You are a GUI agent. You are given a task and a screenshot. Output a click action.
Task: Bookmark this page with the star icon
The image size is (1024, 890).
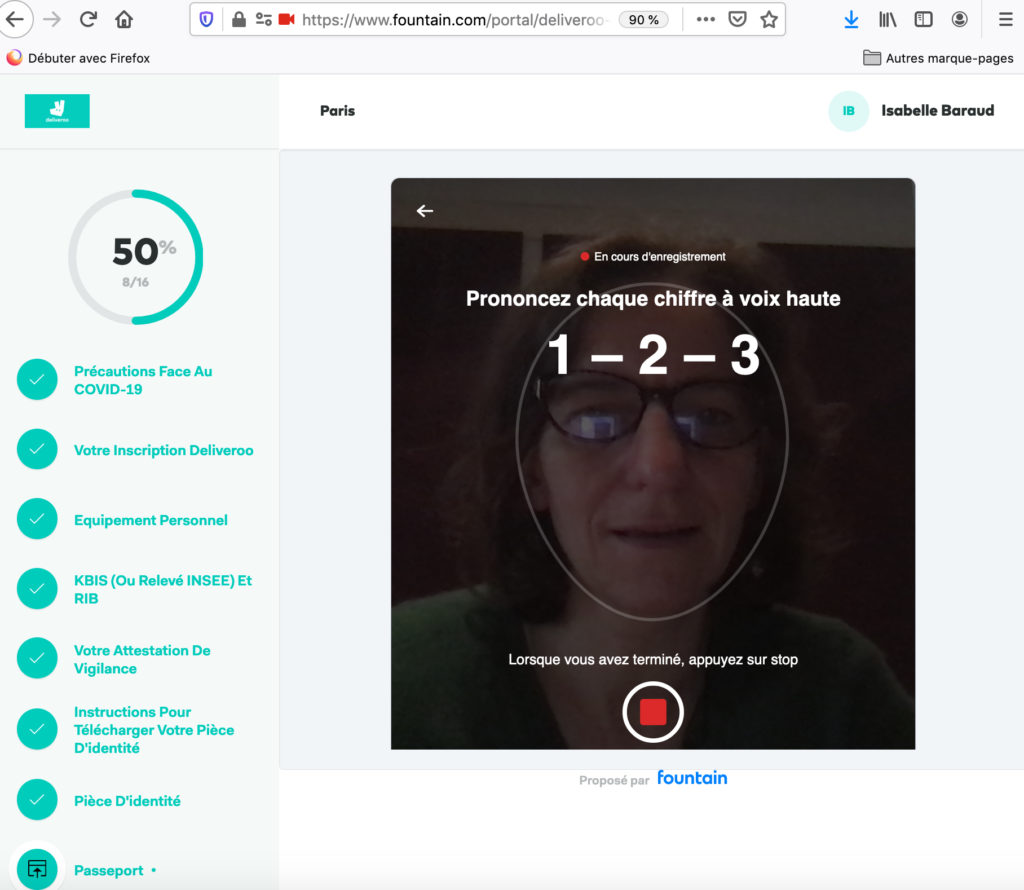coord(769,20)
